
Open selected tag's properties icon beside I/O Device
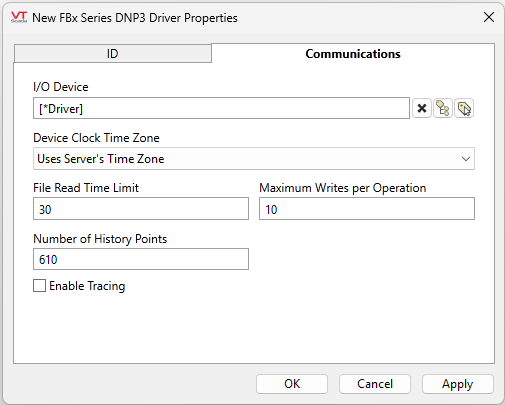[464, 108]
